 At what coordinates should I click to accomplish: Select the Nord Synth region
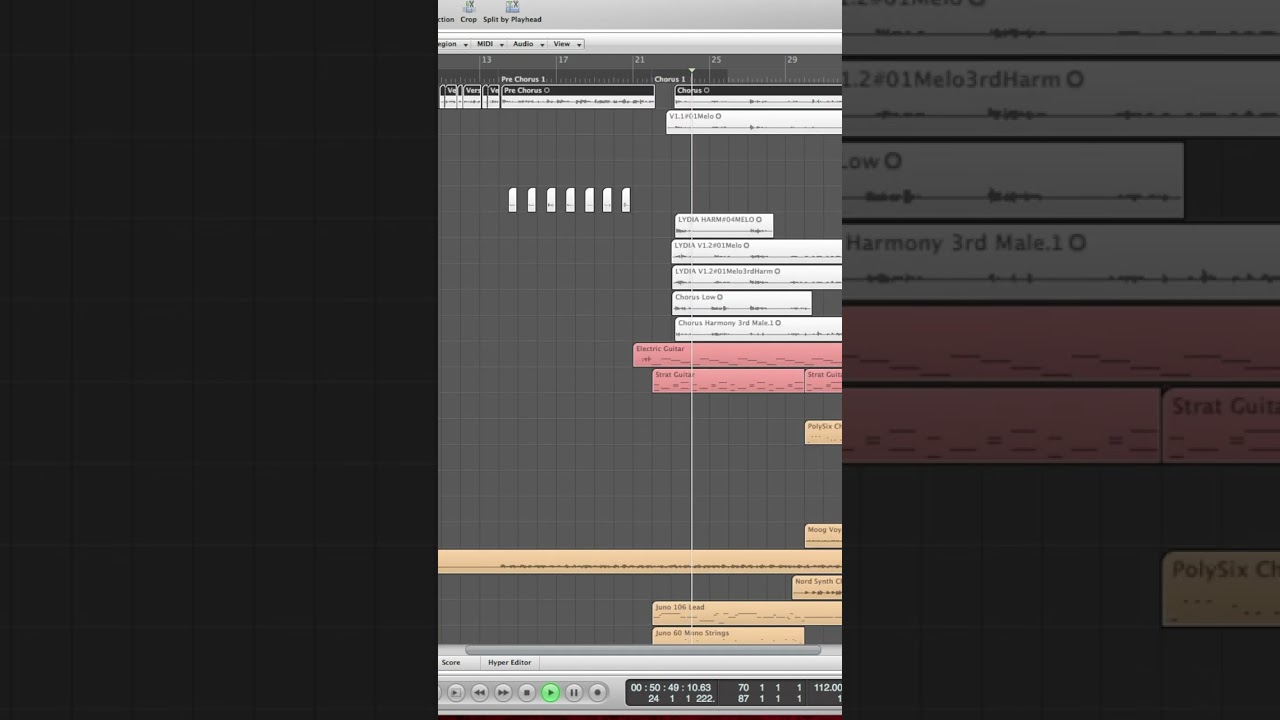coord(817,587)
